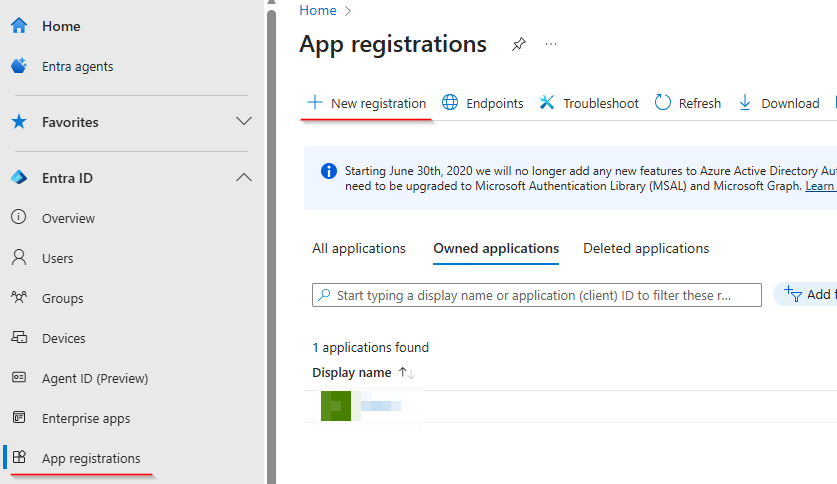This screenshot has height=484, width=837.
Task: Click the Favorites star icon
Action: tap(19, 122)
